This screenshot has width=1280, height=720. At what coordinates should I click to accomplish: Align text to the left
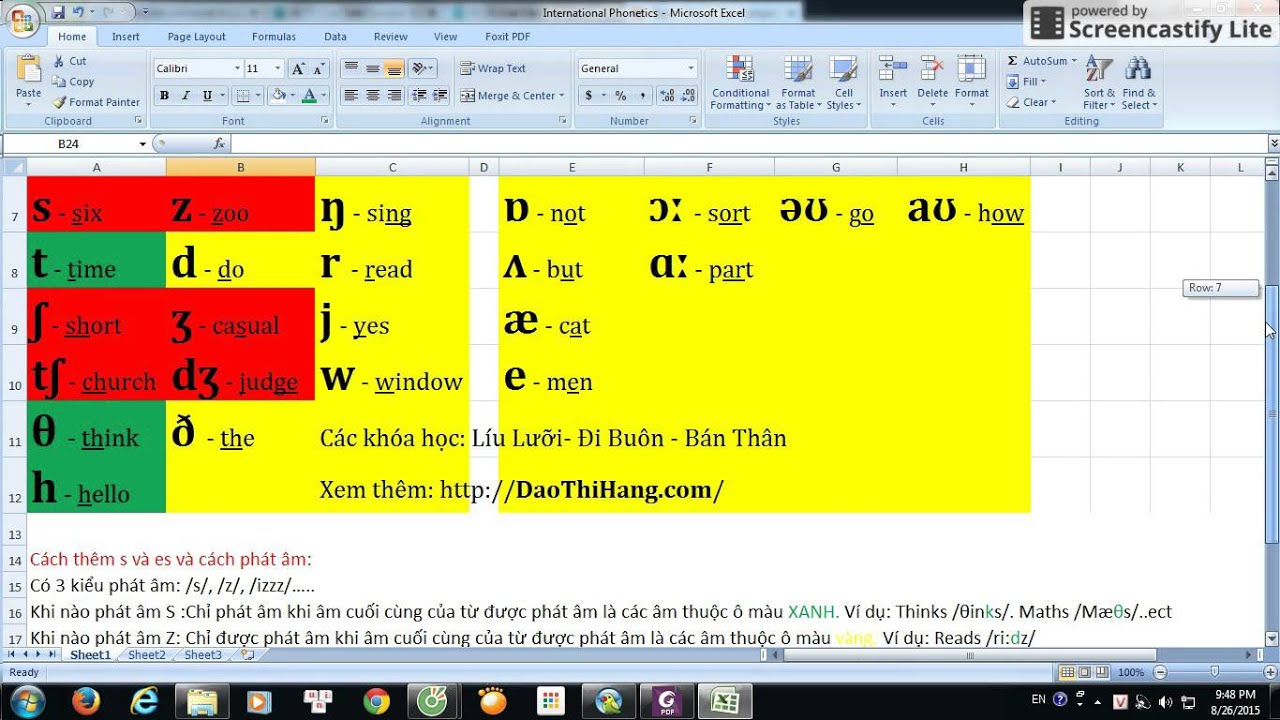350,96
